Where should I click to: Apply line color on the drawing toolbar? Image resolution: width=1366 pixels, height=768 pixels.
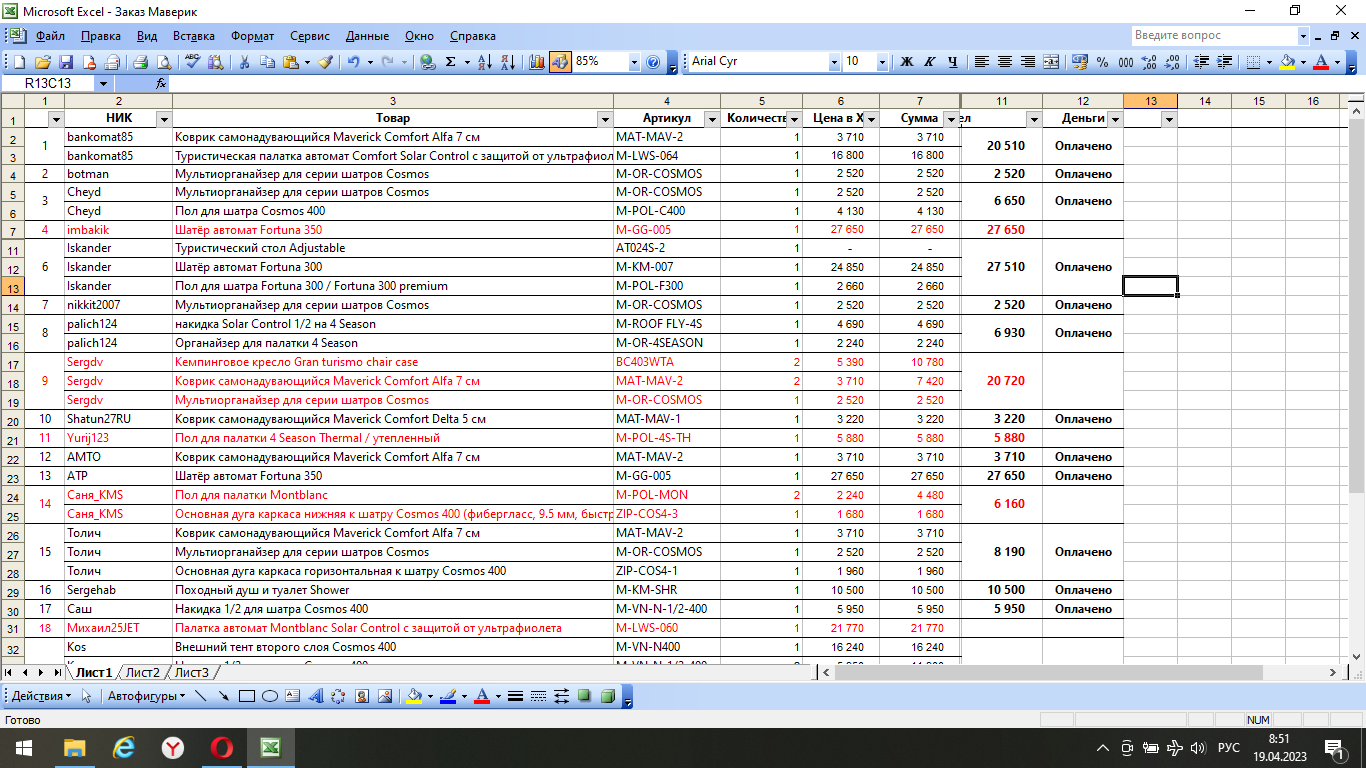(447, 696)
